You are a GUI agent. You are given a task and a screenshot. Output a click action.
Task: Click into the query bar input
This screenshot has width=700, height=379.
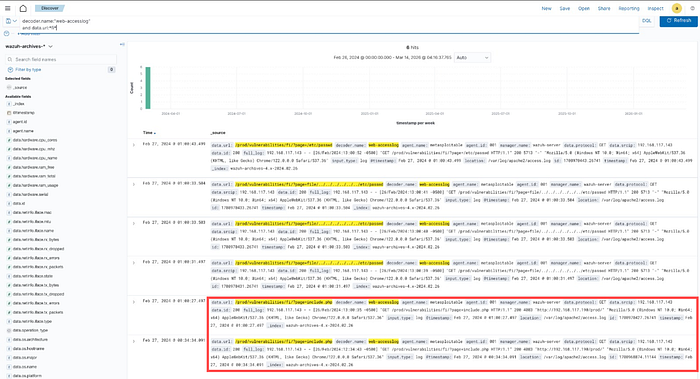(x=329, y=24)
